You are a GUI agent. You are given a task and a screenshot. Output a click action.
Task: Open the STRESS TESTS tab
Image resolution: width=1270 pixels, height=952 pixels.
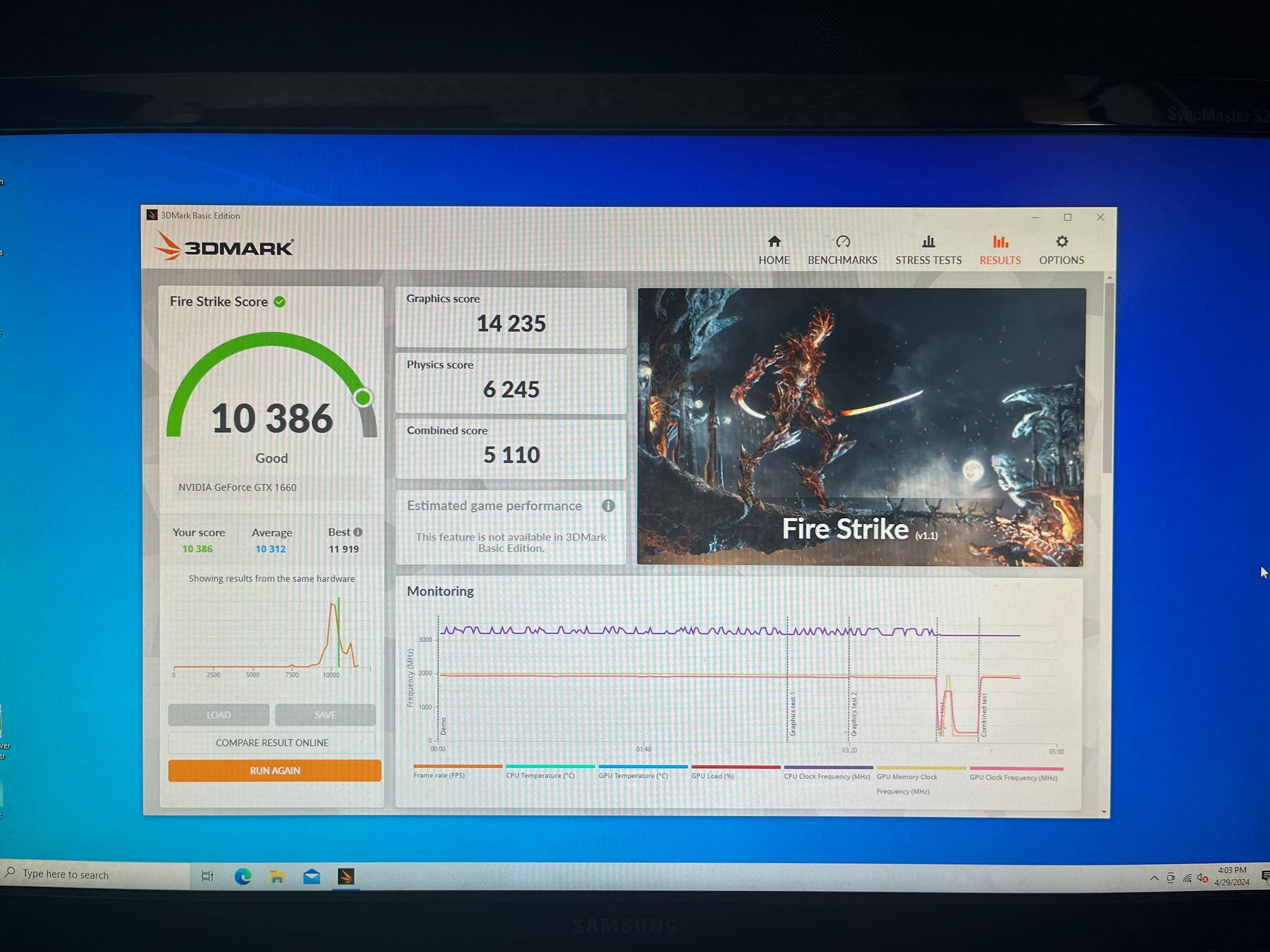click(x=928, y=250)
